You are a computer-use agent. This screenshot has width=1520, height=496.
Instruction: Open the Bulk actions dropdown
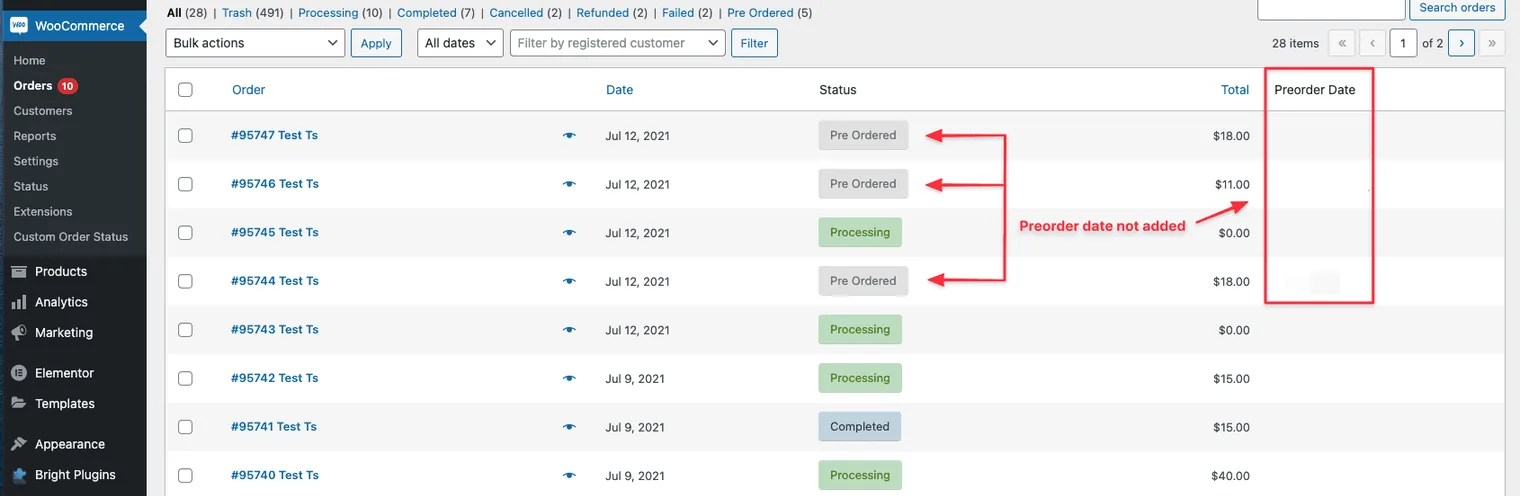(255, 43)
